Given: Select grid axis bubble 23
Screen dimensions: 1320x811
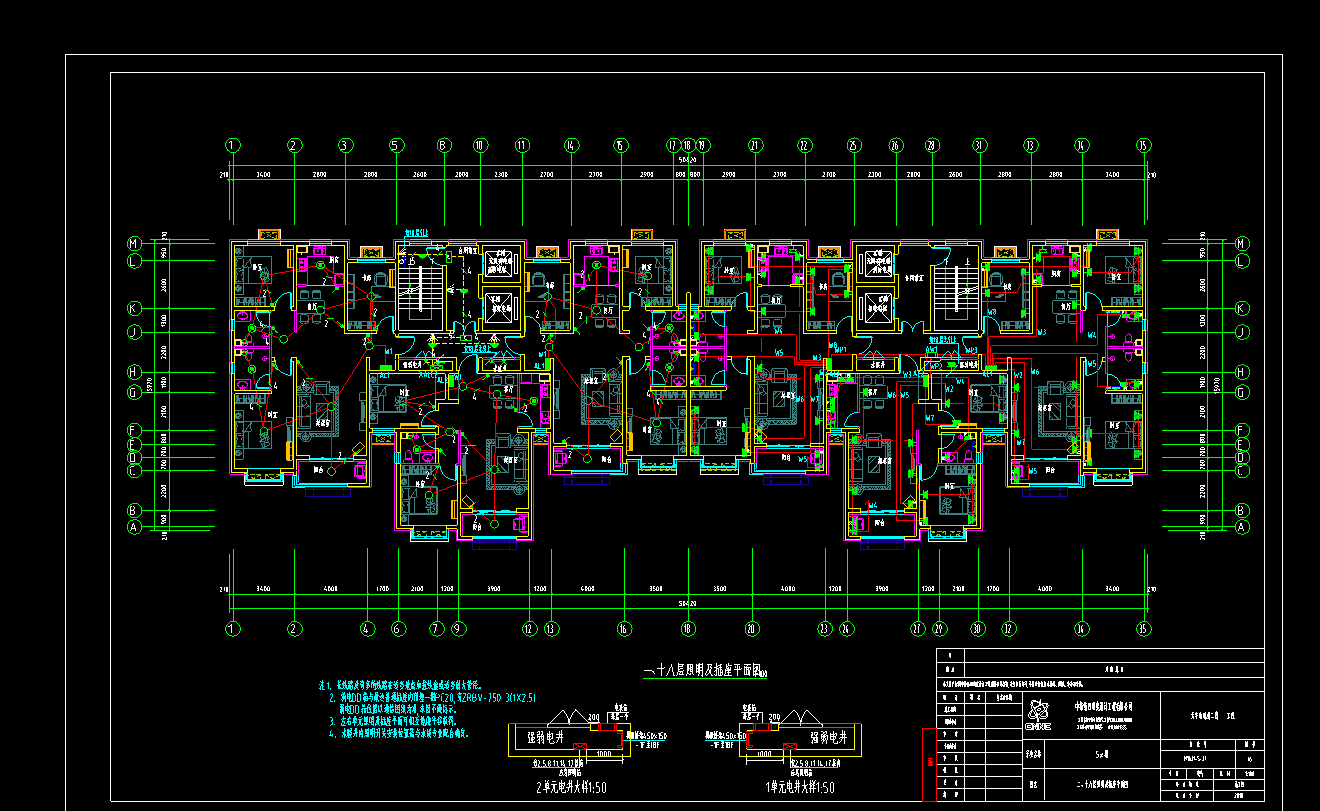Looking at the screenshot, I should (x=824, y=629).
